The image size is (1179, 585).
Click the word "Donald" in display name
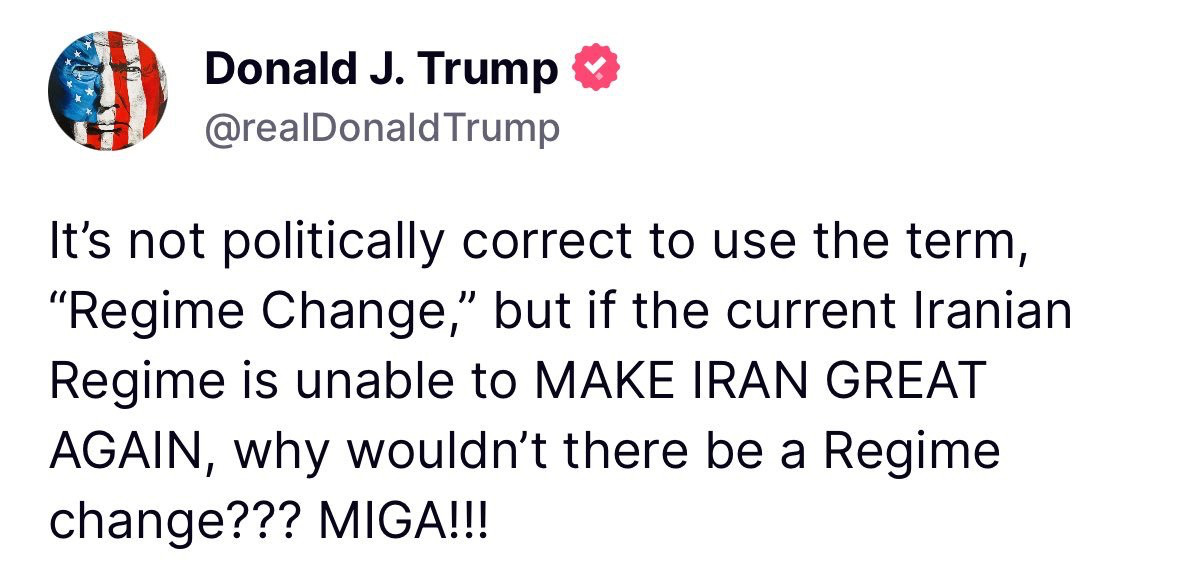point(280,70)
